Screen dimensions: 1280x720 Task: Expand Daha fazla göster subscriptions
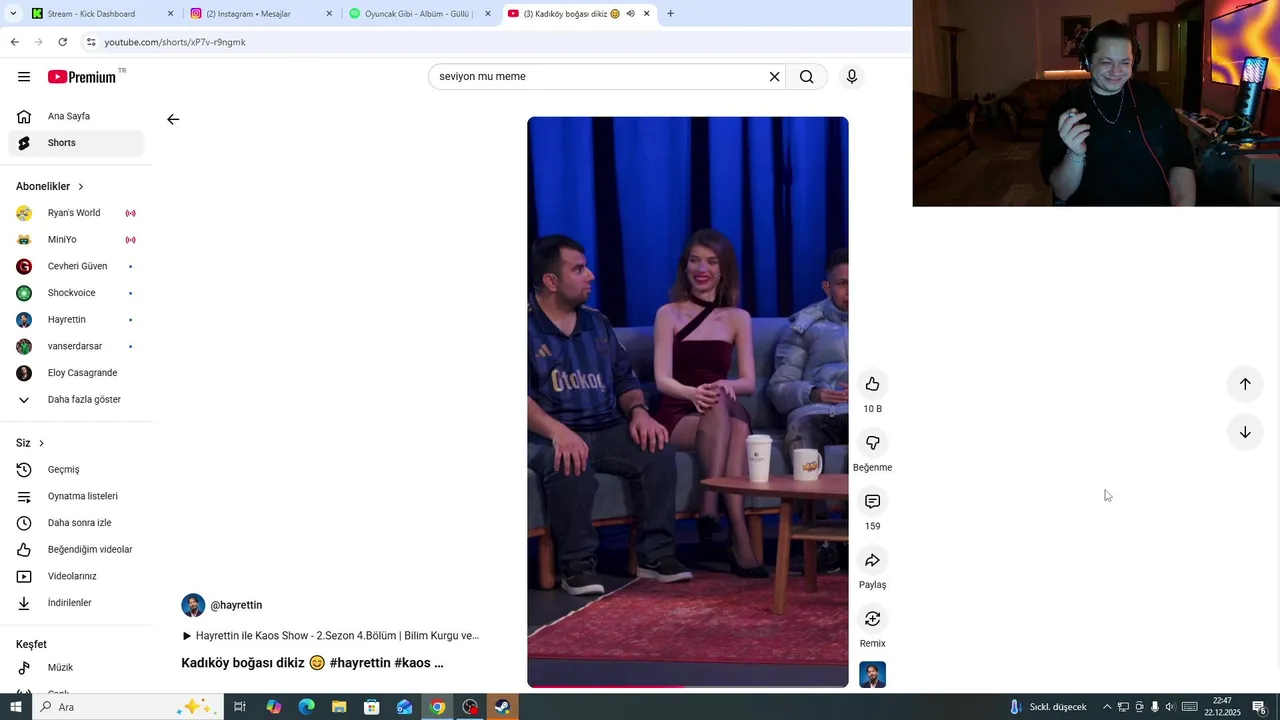76,400
